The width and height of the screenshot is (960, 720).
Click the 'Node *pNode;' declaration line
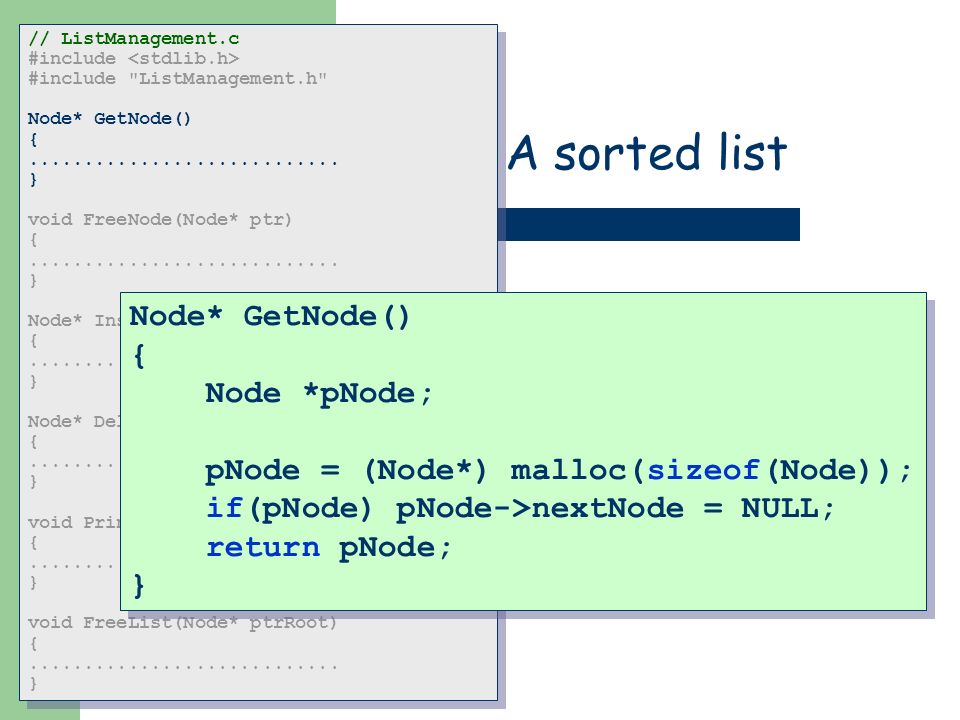[319, 394]
